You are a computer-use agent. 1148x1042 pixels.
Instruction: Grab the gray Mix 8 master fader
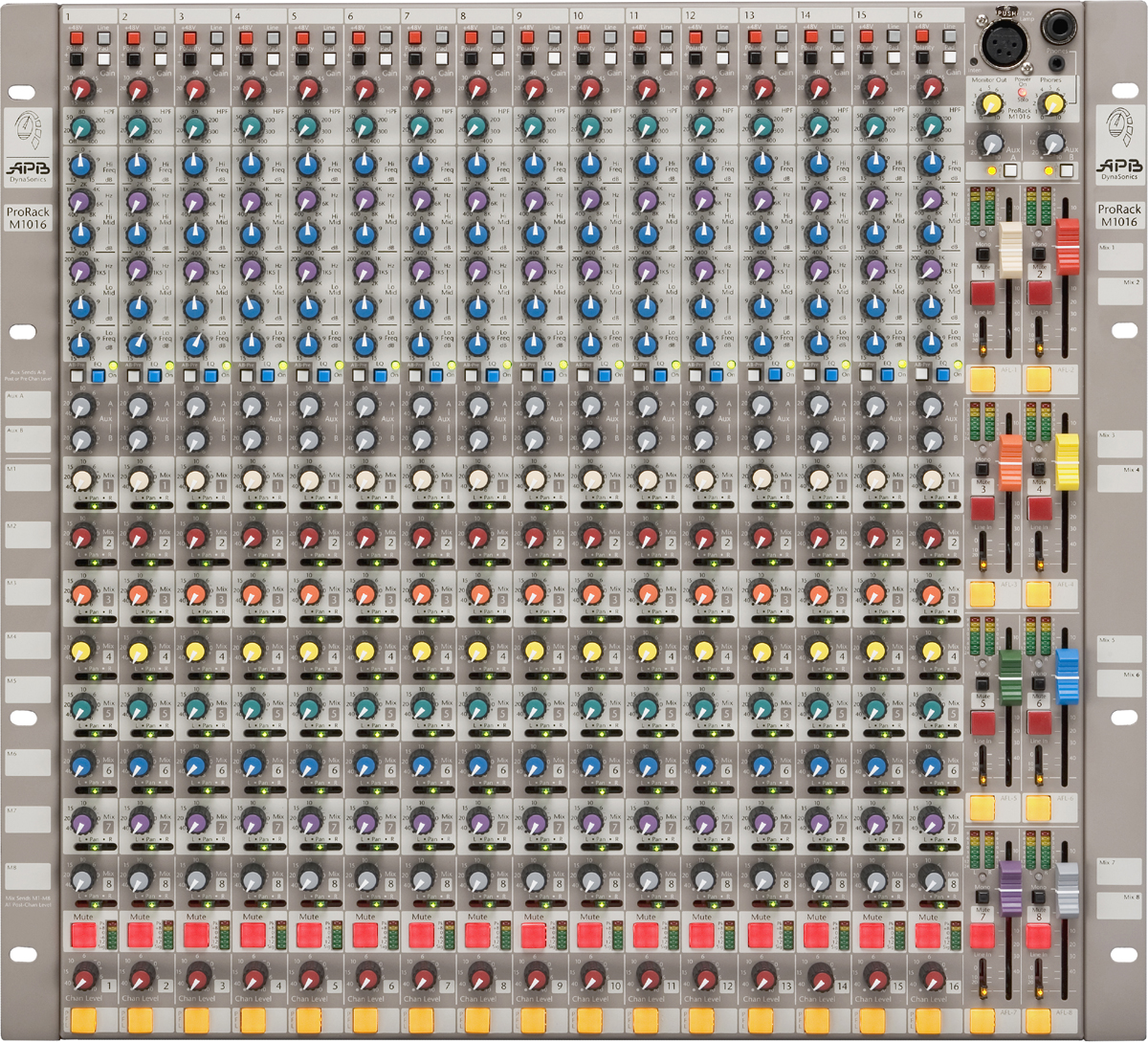coord(1068,888)
